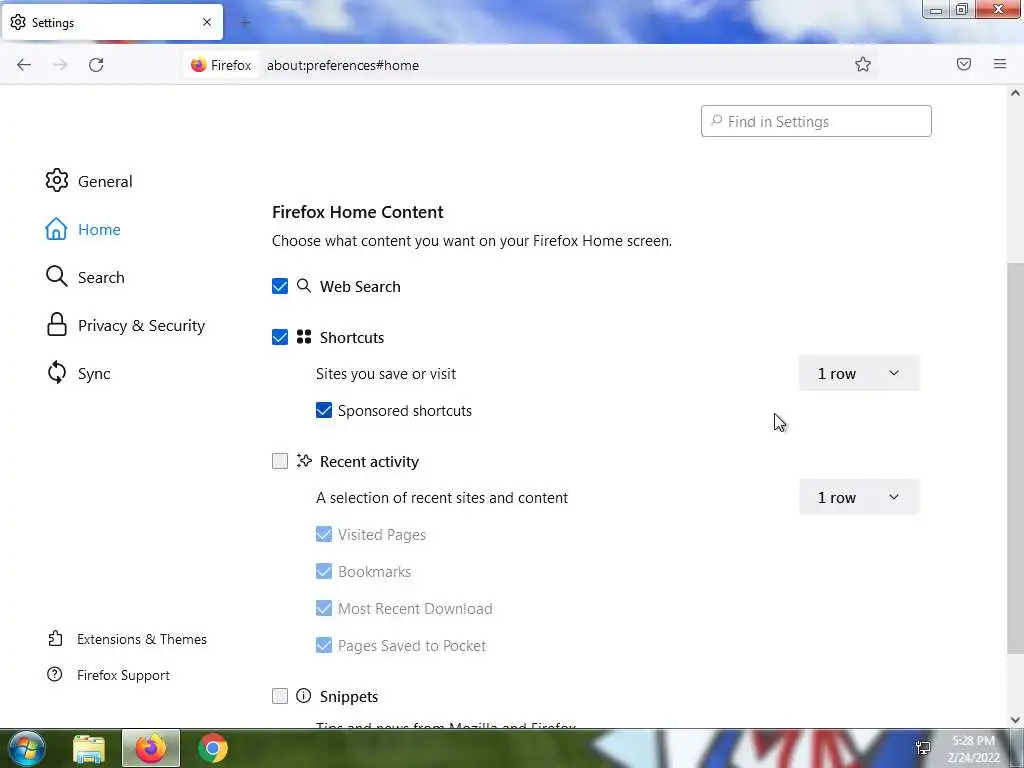This screenshot has width=1024, height=768.
Task: Switch to Search settings category
Action: 101,278
